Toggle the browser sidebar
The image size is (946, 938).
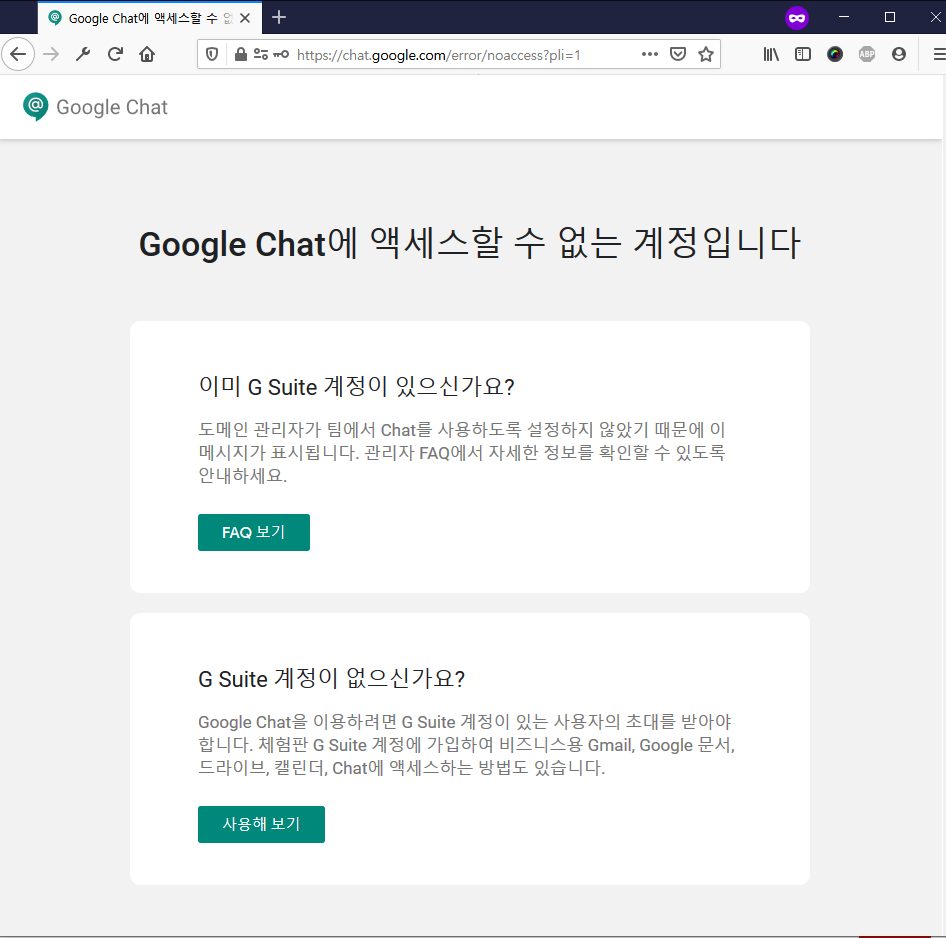click(x=803, y=54)
